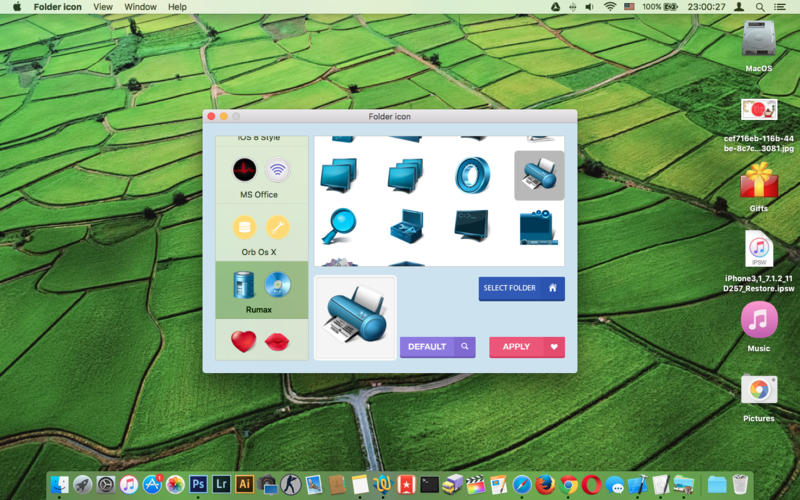Open Final Cut Pro from the dock

[476, 484]
